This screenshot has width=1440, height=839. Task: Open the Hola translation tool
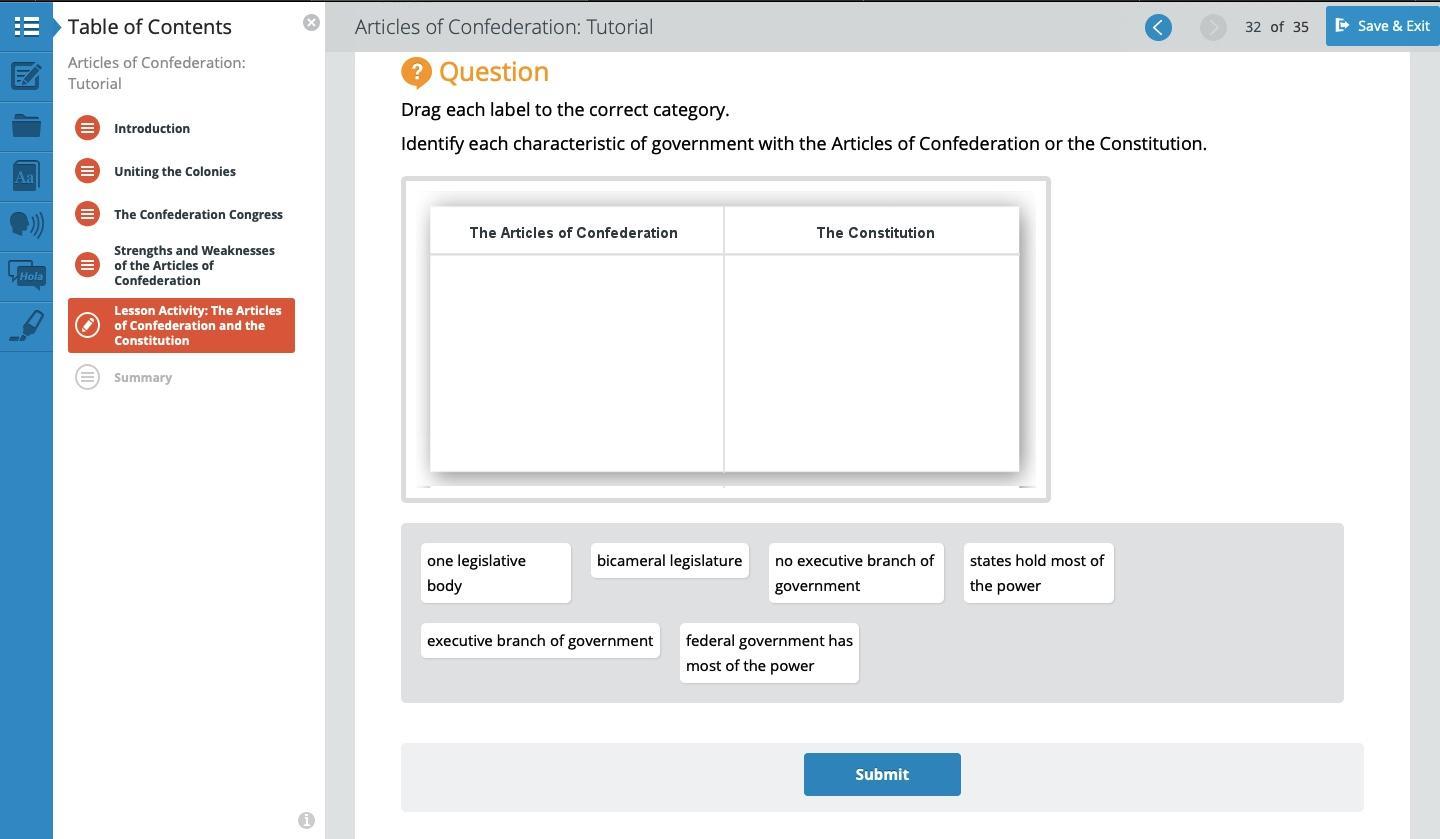(x=26, y=274)
